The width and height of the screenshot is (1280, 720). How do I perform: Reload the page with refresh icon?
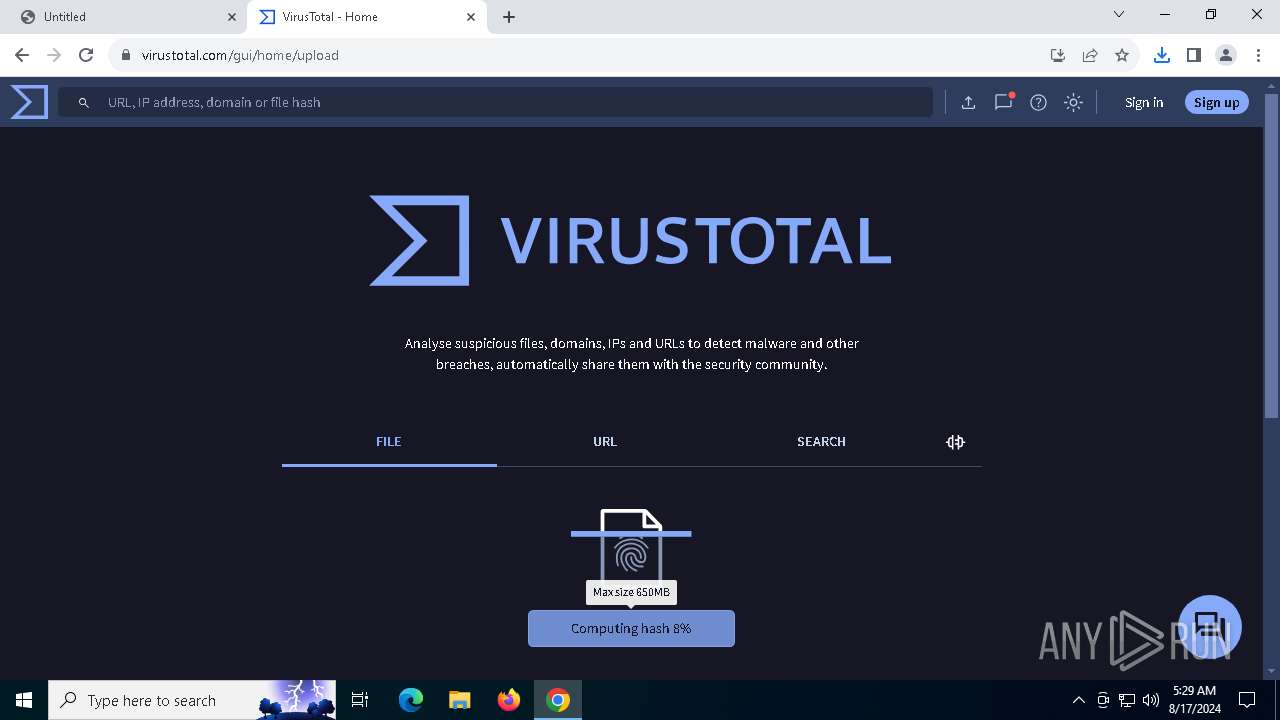[86, 55]
